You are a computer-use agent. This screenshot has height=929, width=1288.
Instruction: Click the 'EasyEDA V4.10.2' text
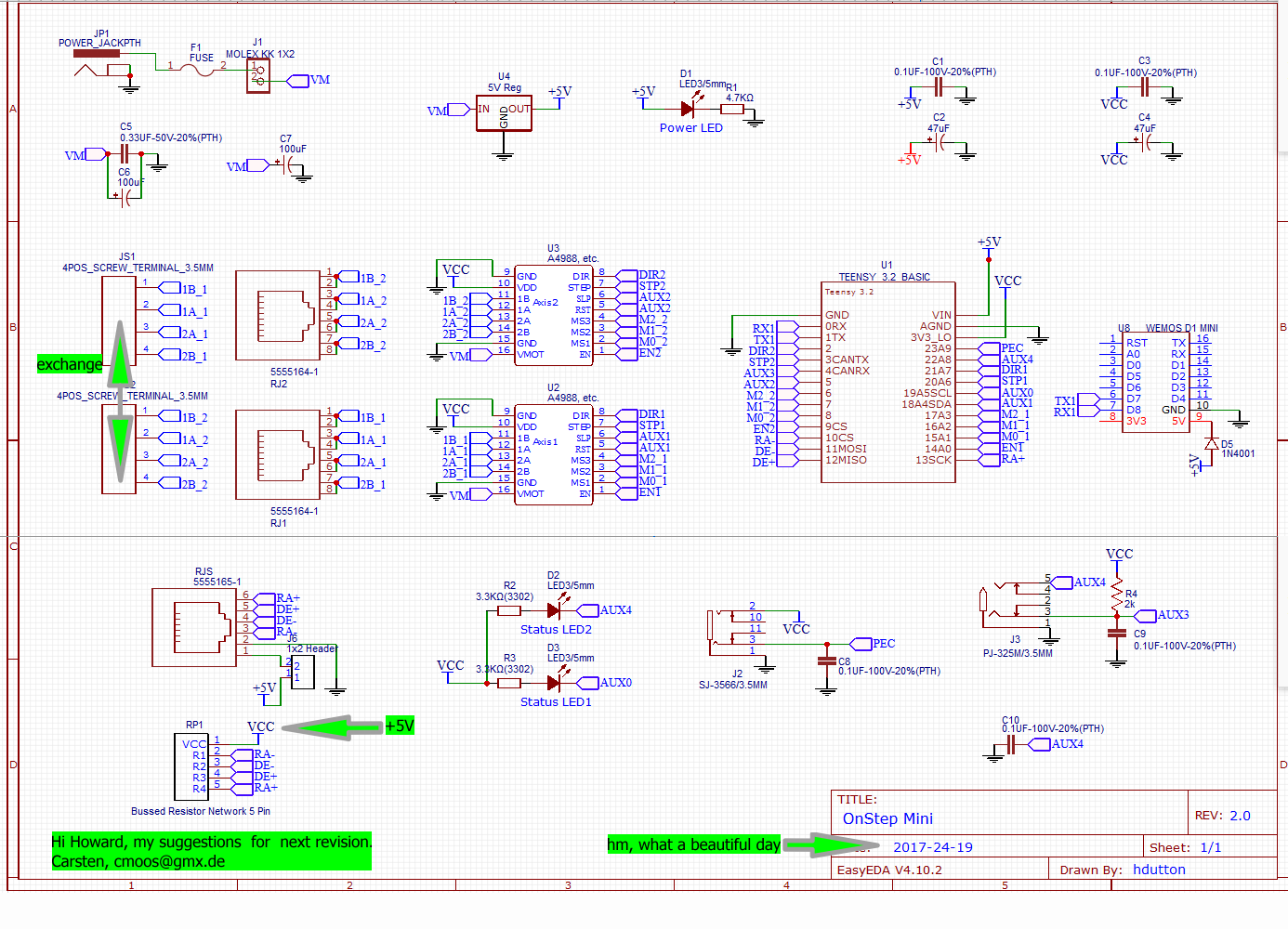[889, 870]
